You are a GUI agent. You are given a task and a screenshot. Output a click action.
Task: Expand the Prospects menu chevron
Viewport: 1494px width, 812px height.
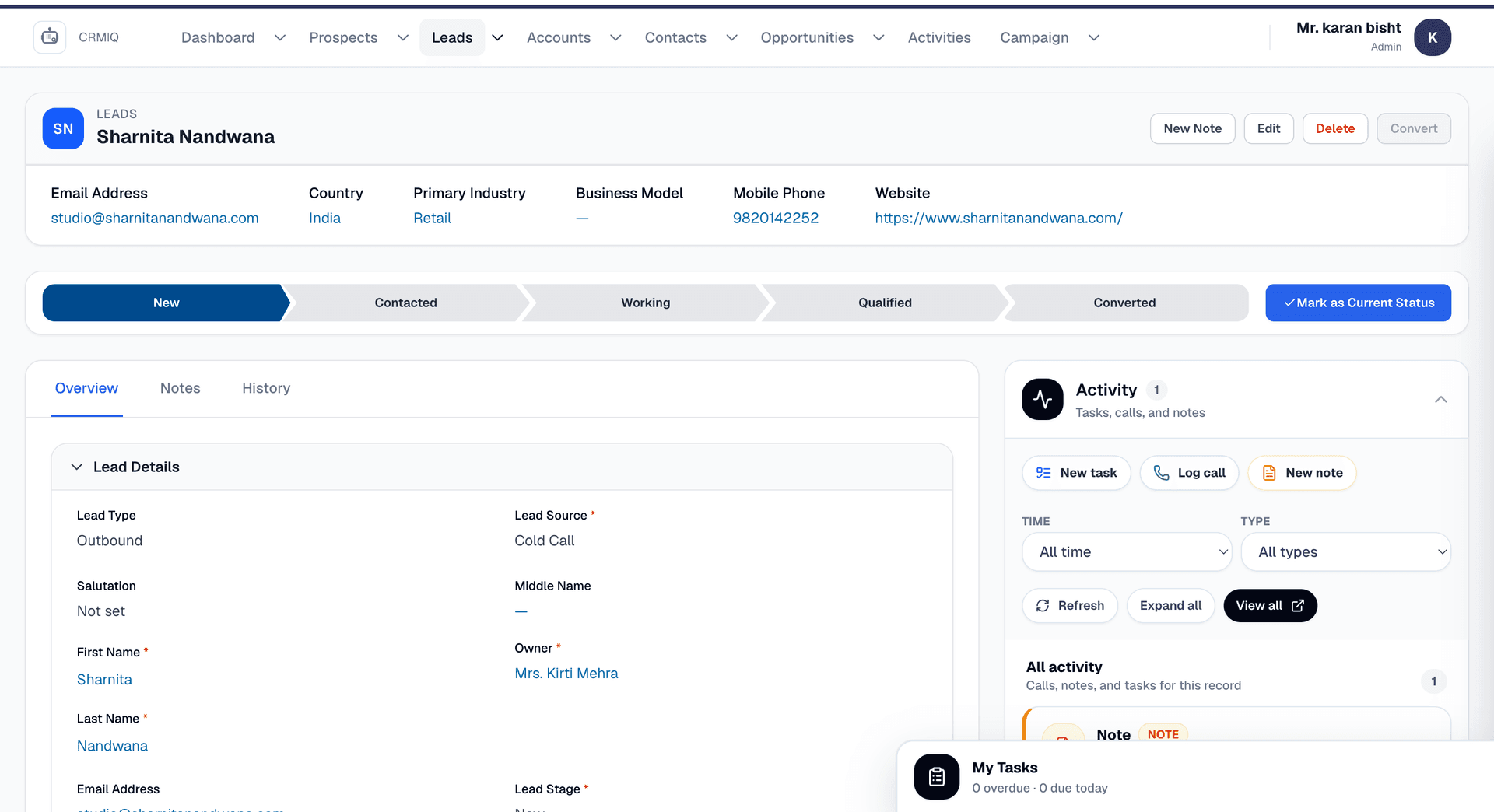[403, 37]
